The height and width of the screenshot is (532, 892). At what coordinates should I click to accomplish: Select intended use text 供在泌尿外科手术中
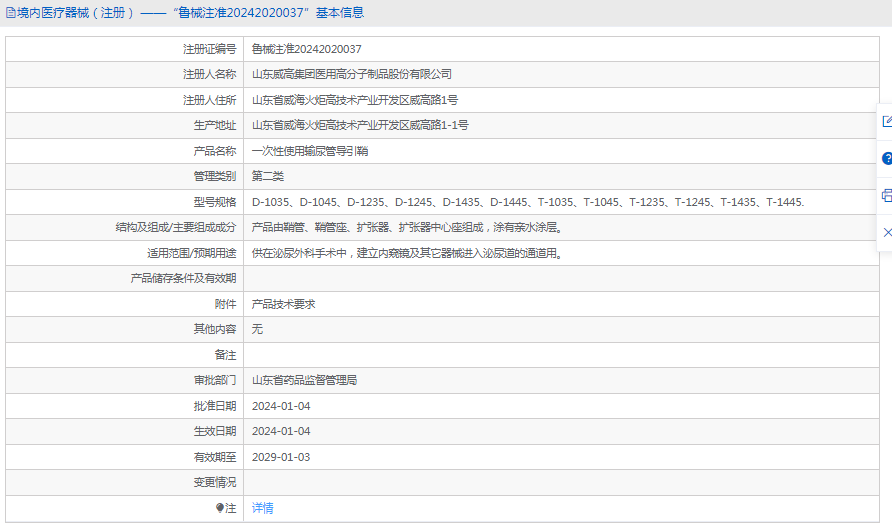(x=407, y=253)
